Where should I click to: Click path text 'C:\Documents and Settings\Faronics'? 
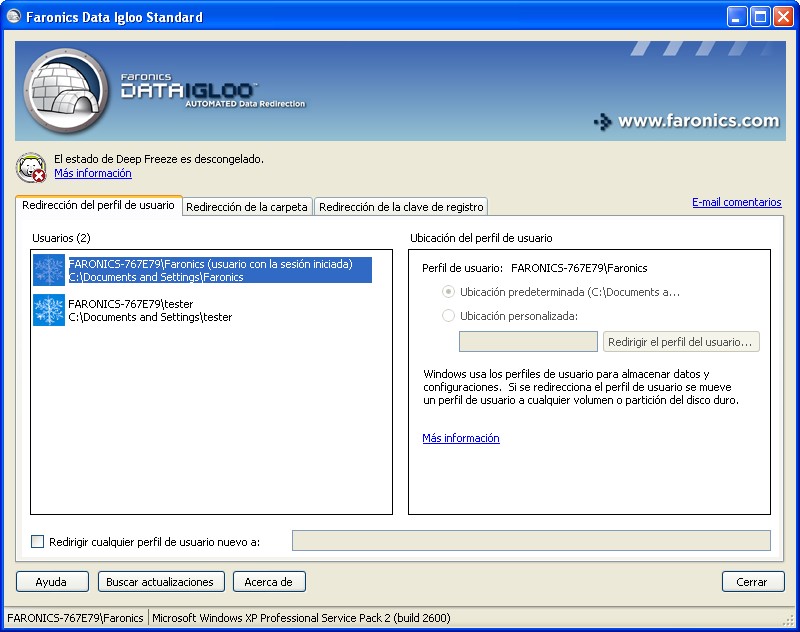pyautogui.click(x=156, y=277)
